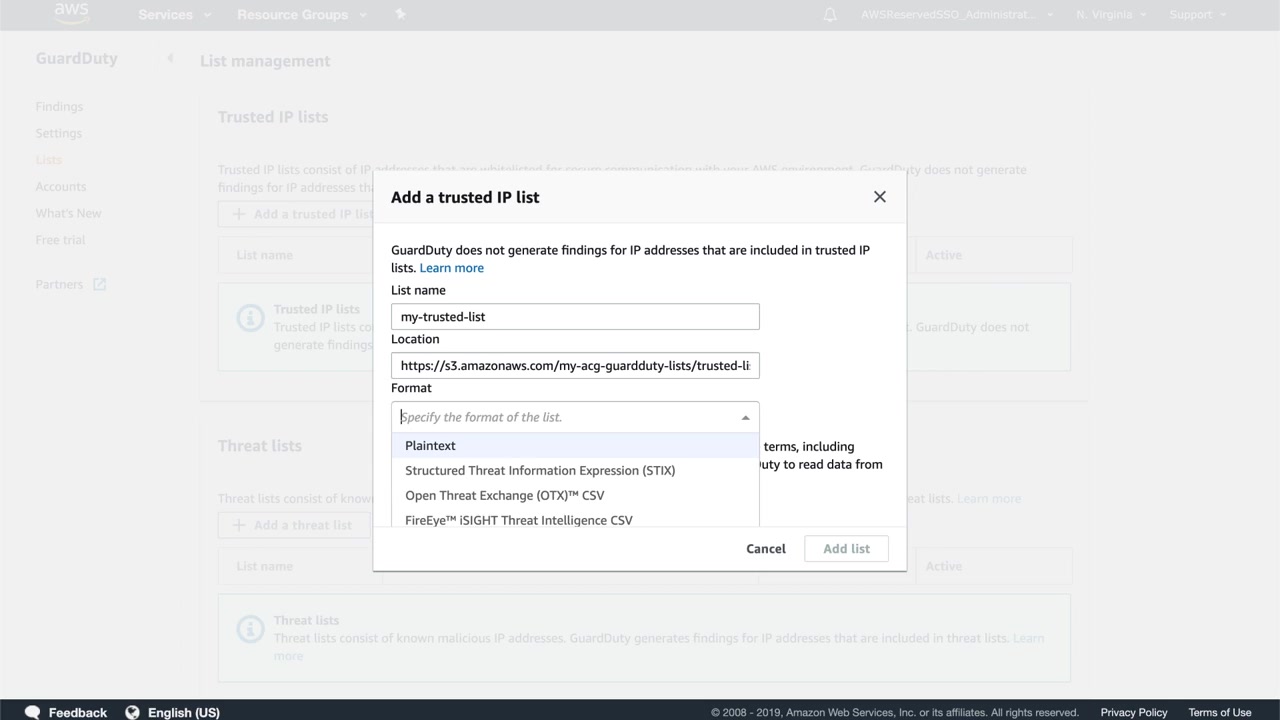Choose Structured Threat Information Expression (STIX)
1280x720 pixels.
[540, 471]
